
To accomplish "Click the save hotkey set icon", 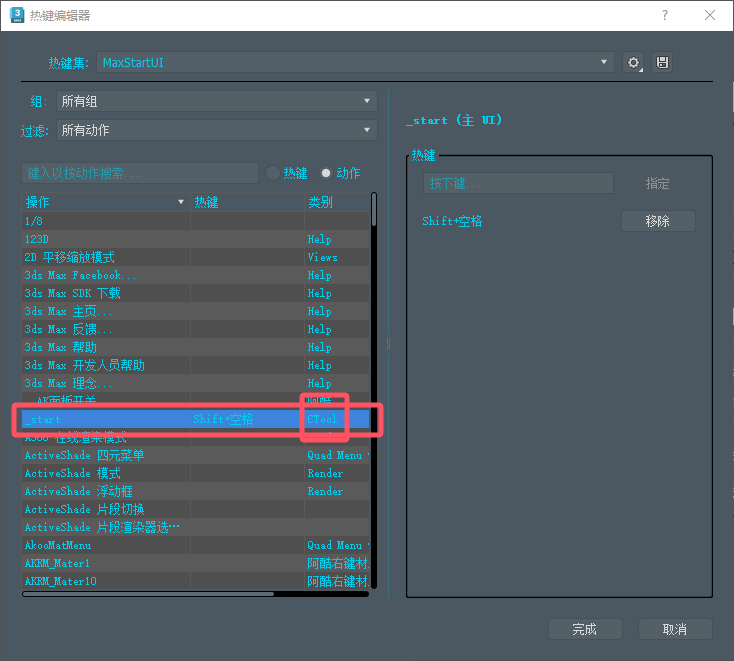I will click(661, 63).
